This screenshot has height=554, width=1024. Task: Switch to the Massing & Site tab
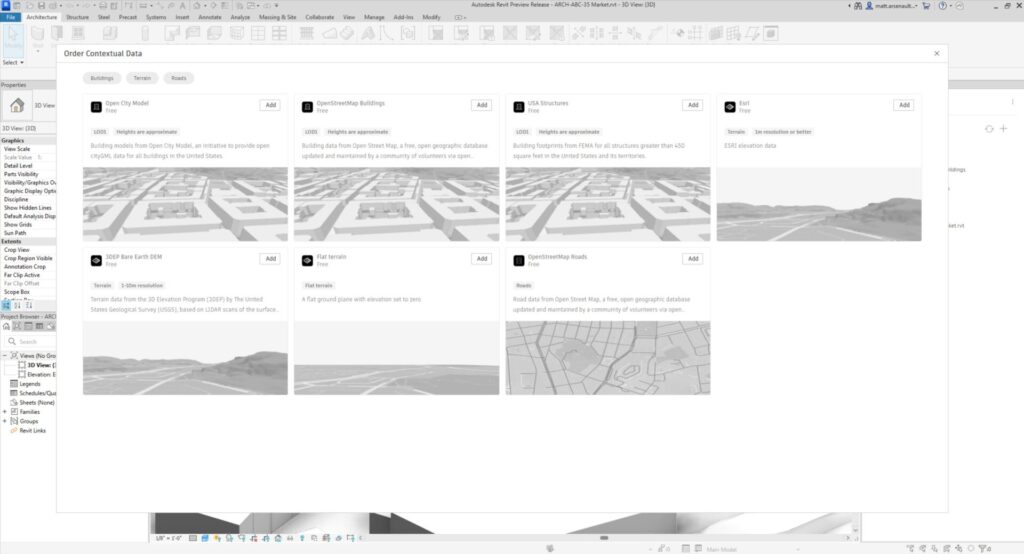coord(278,17)
